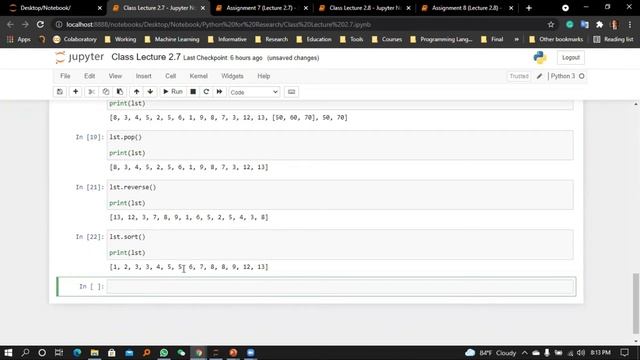
Task: Cut selected cells with scissors icon
Action: (91, 92)
